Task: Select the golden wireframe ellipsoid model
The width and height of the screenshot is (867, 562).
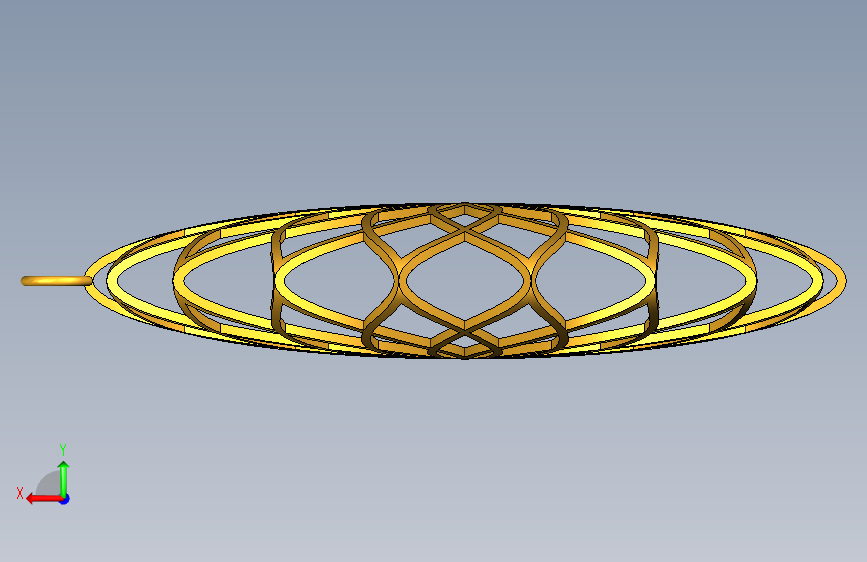Action: [x=465, y=281]
